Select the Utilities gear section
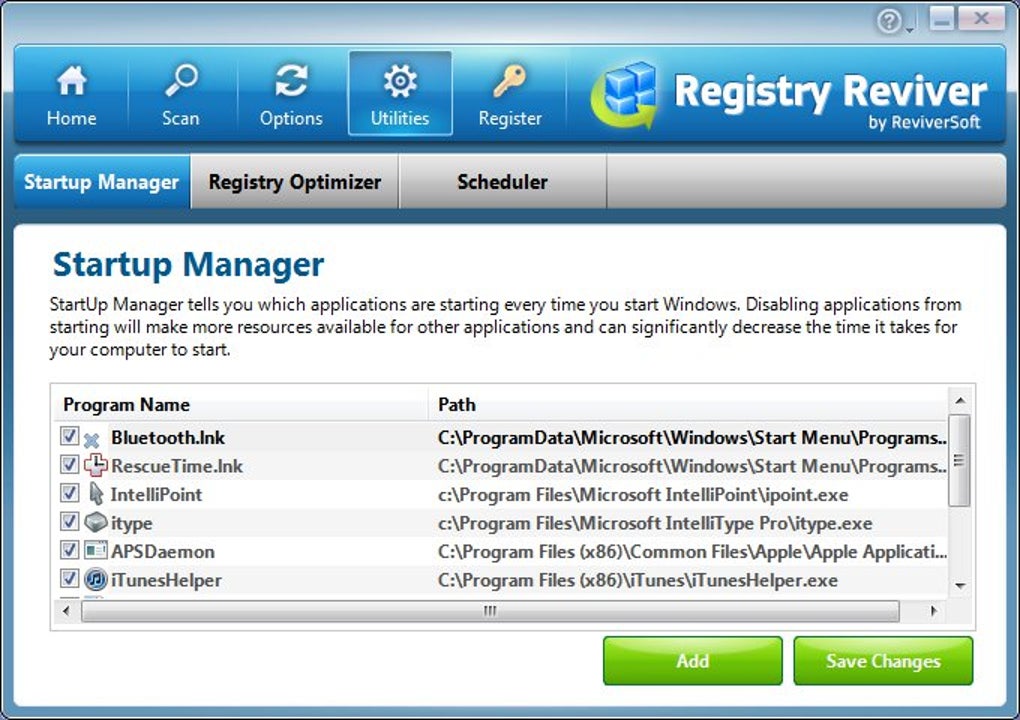Image resolution: width=1020 pixels, height=720 pixels. (x=400, y=93)
